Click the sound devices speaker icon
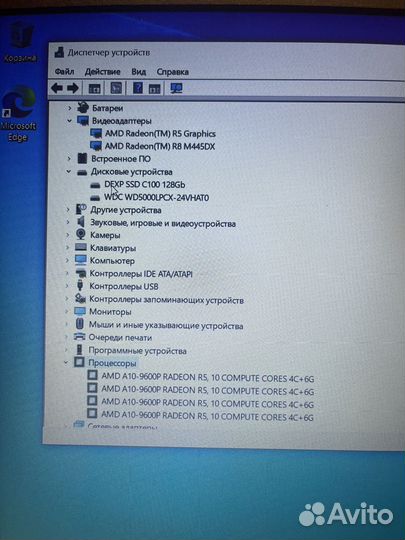405x540 pixels. coord(81,221)
